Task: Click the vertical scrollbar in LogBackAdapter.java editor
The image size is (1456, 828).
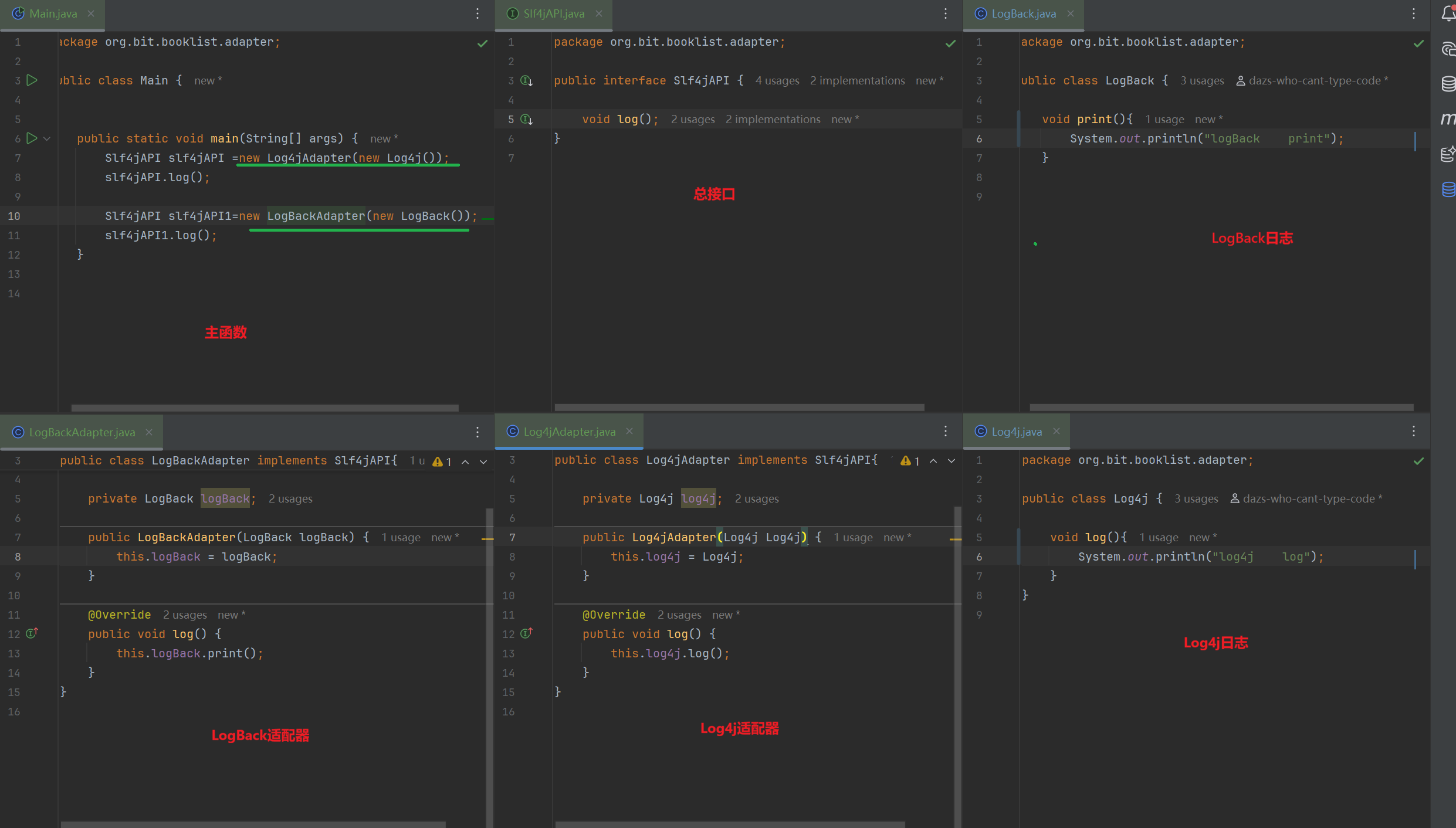Action: point(489,667)
